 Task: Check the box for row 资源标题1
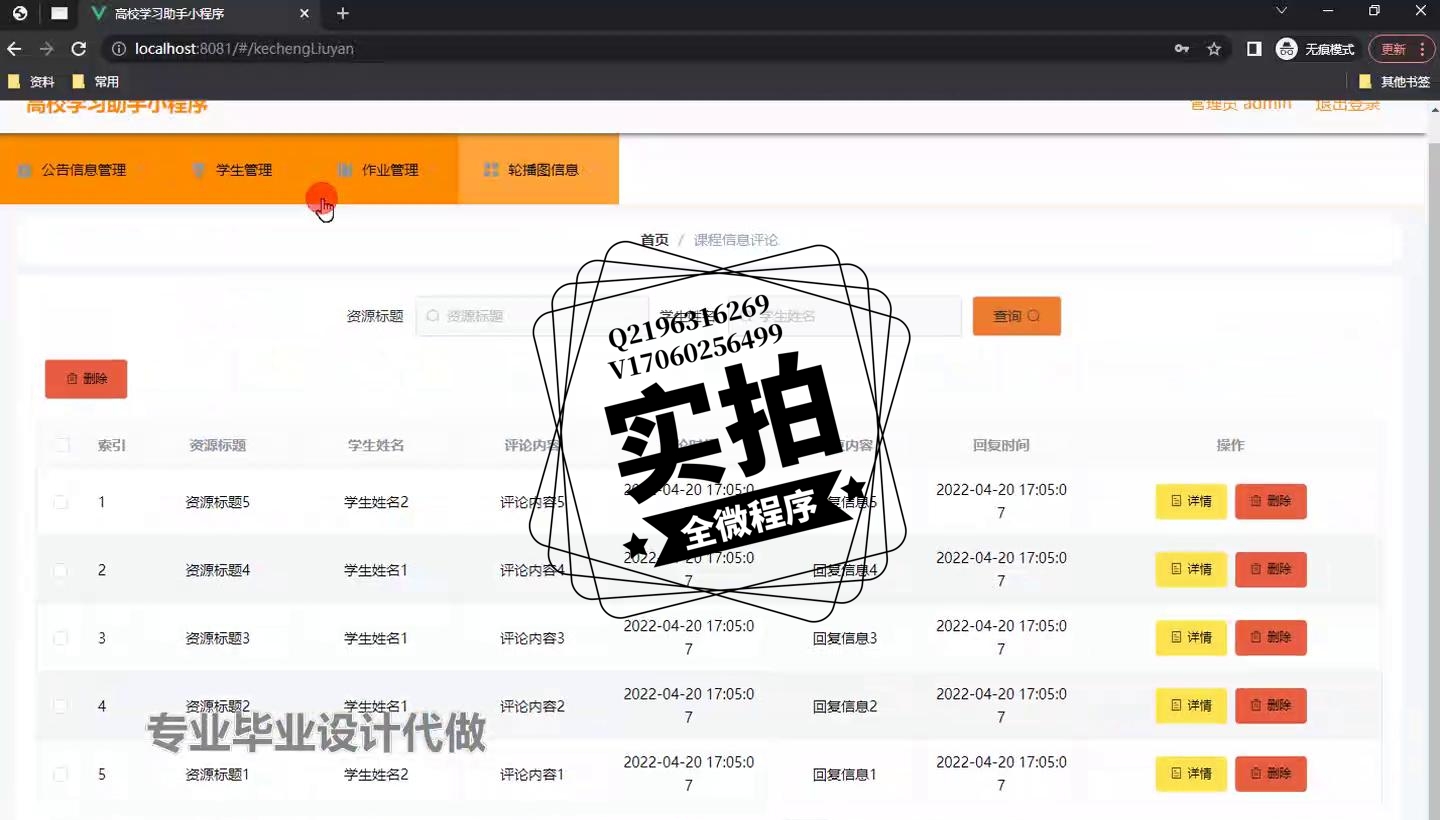pos(60,774)
